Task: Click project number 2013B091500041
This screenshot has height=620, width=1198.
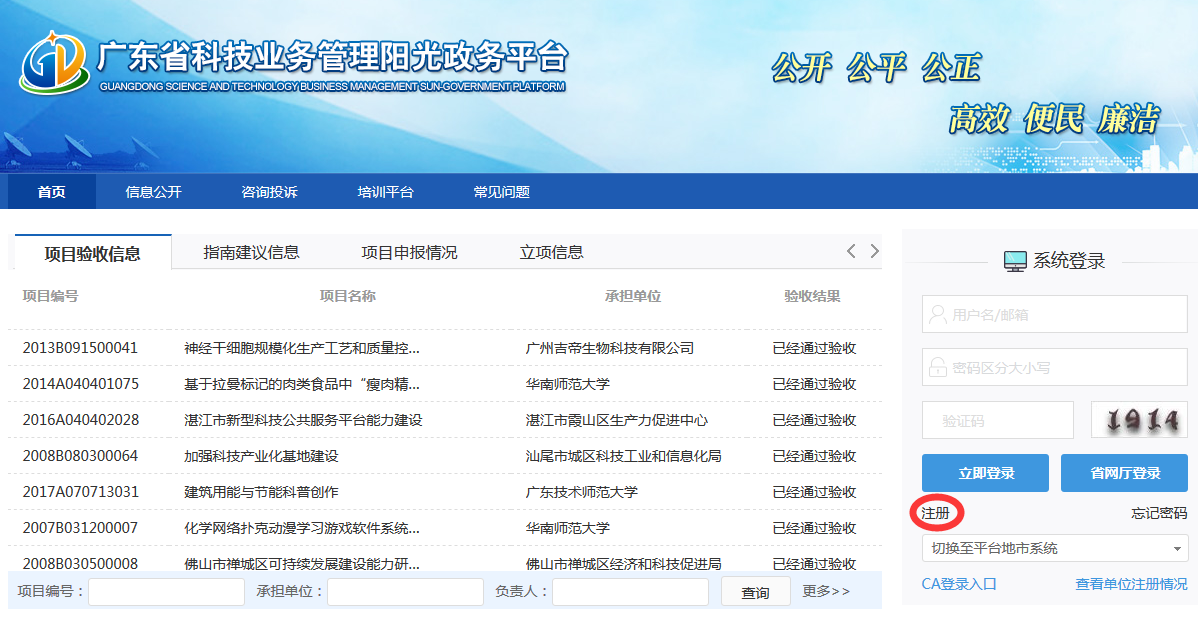Action: (x=80, y=348)
